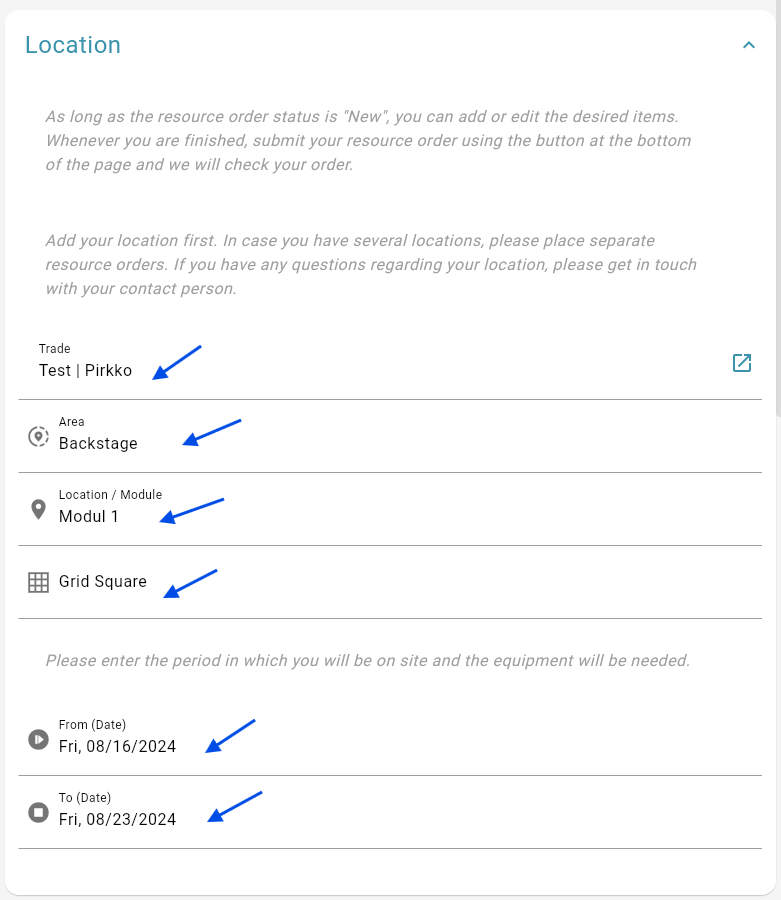The width and height of the screenshot is (781, 900).
Task: Click the Area field label
Action: point(72,421)
